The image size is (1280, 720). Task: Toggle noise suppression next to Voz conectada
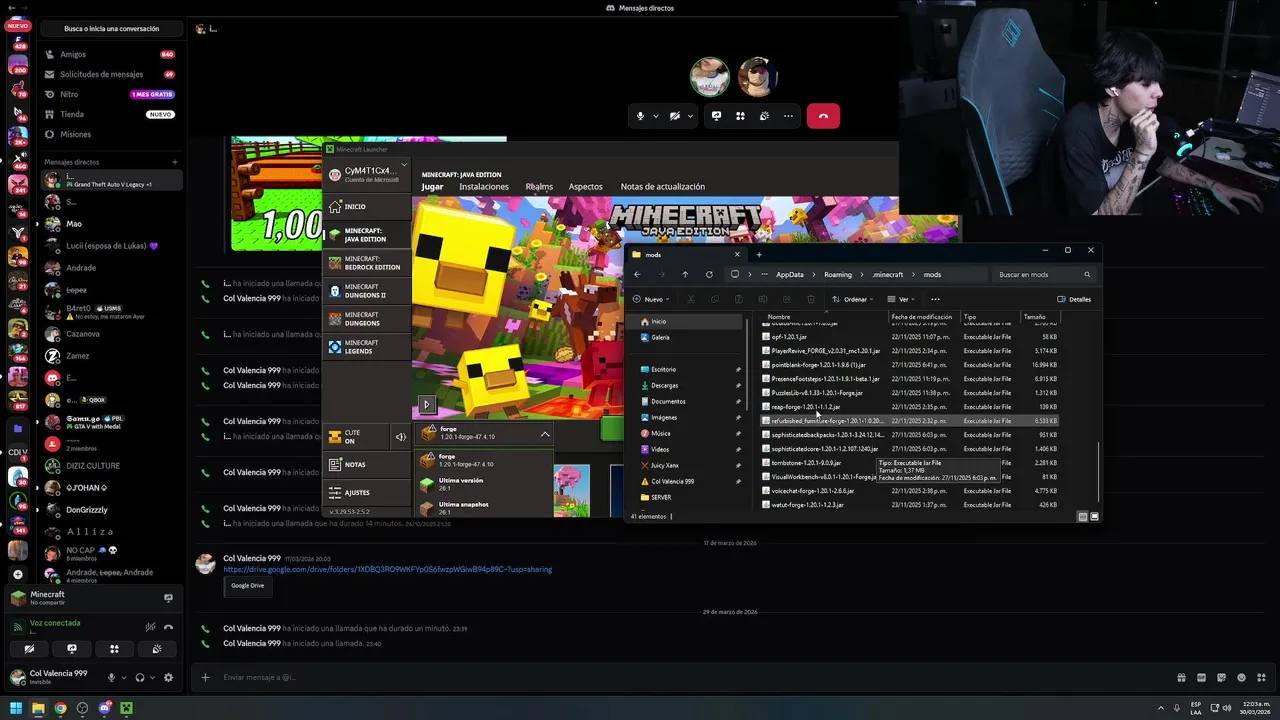pos(150,627)
